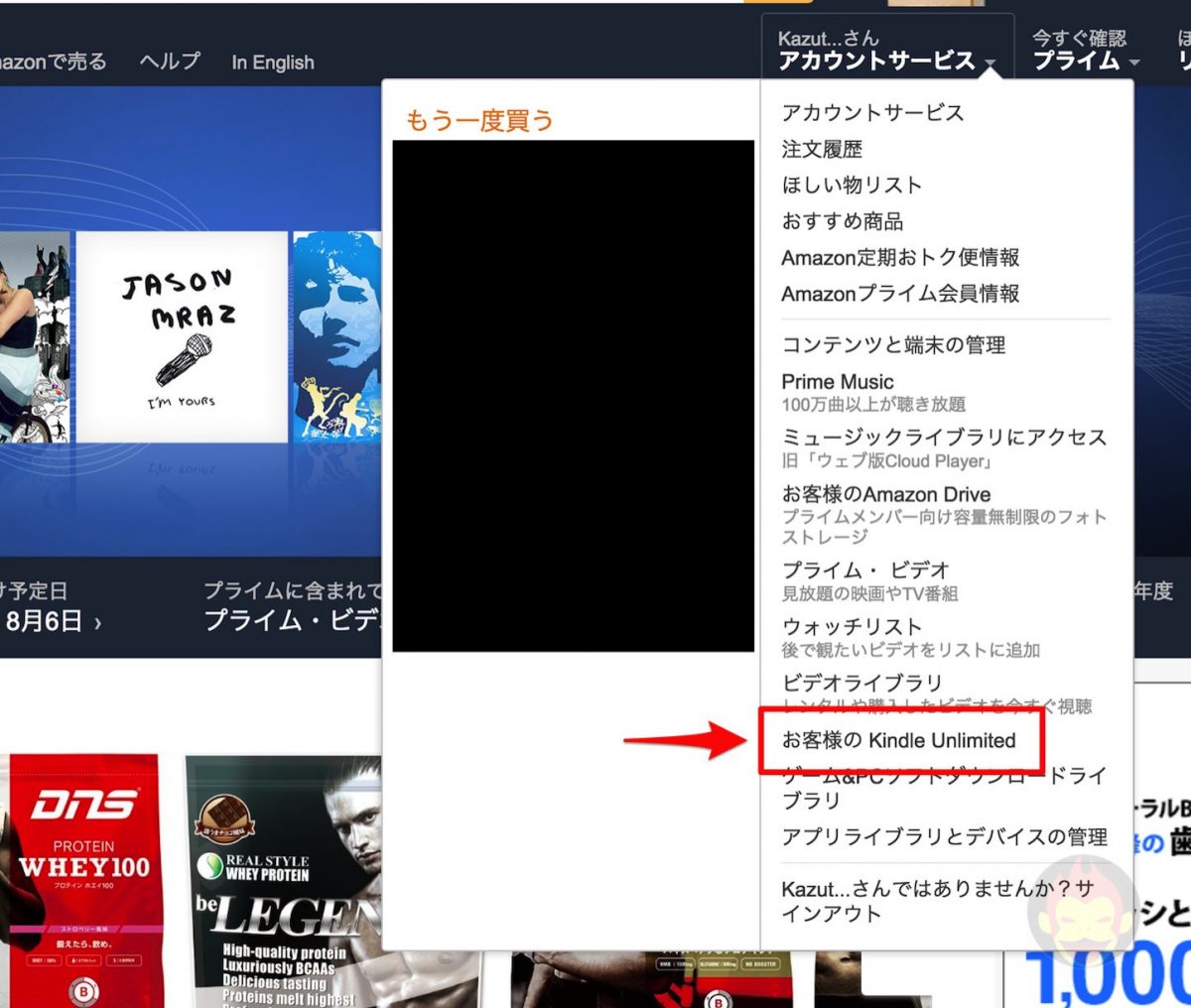Open アプリライブラリとデバイスの管理
Viewport: 1191px width, 1008px height.
(944, 837)
